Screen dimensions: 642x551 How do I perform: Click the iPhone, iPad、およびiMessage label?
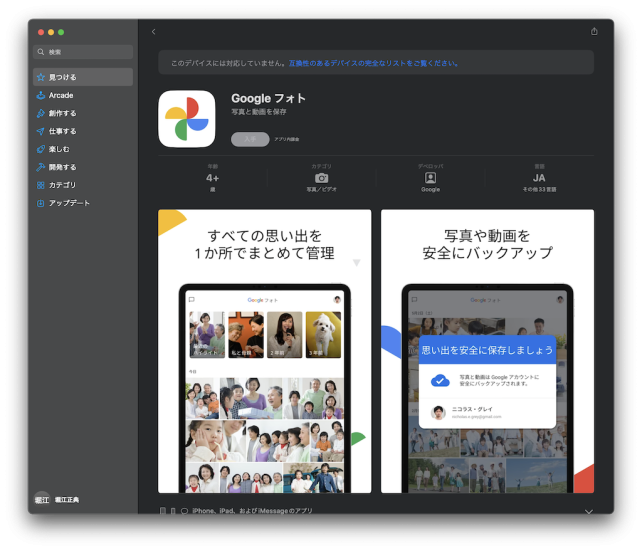[252, 511]
